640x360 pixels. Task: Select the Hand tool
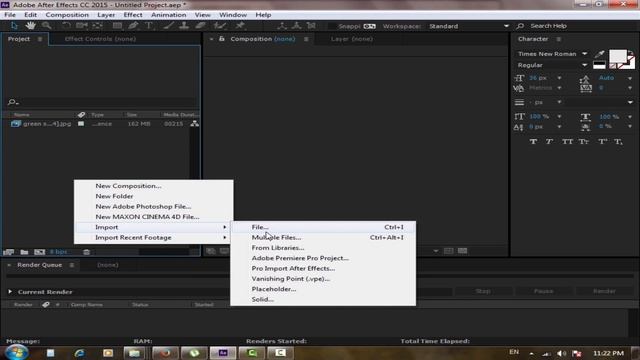pos(30,26)
